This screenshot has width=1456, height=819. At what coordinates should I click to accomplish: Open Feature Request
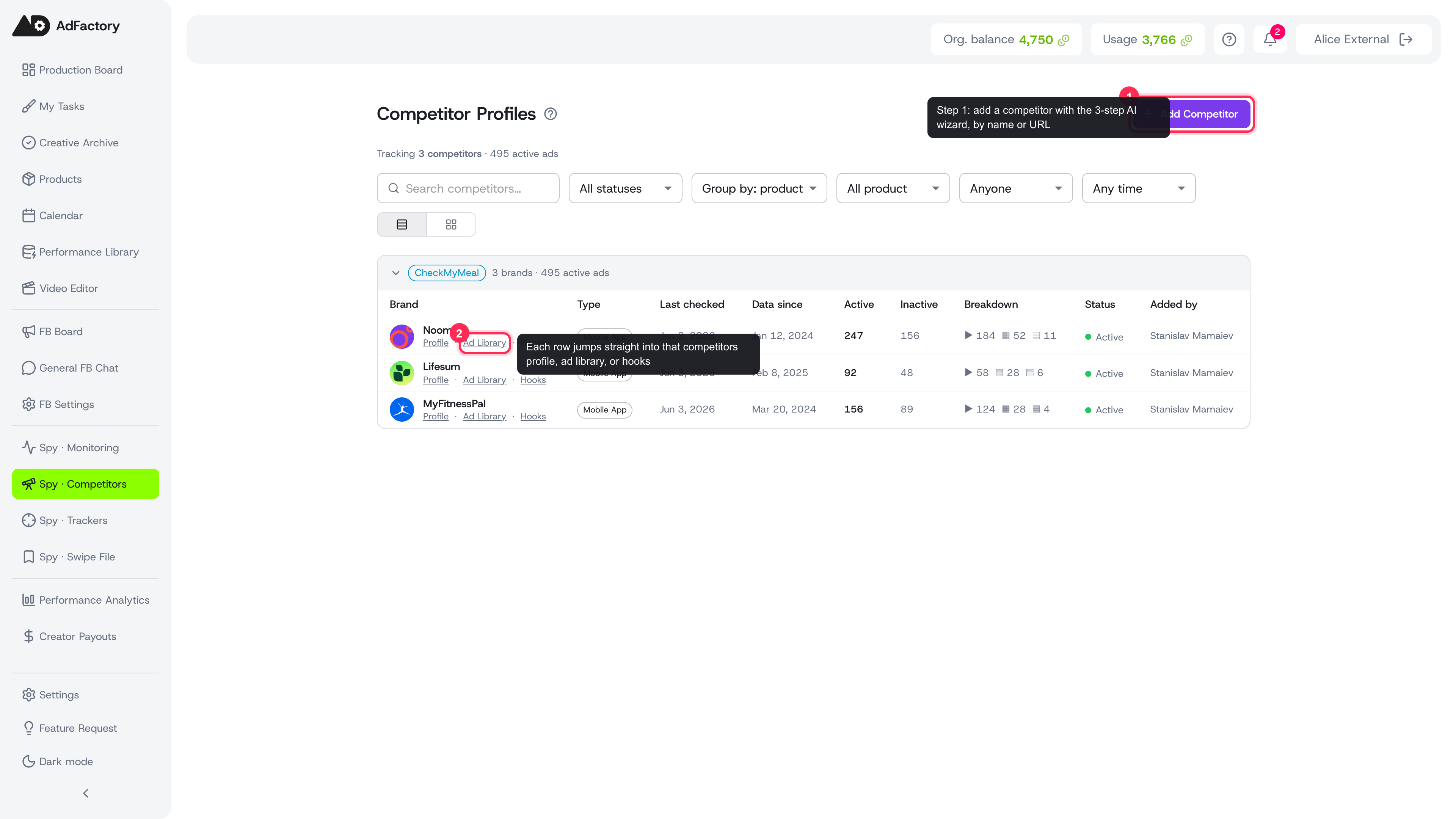coord(85,728)
